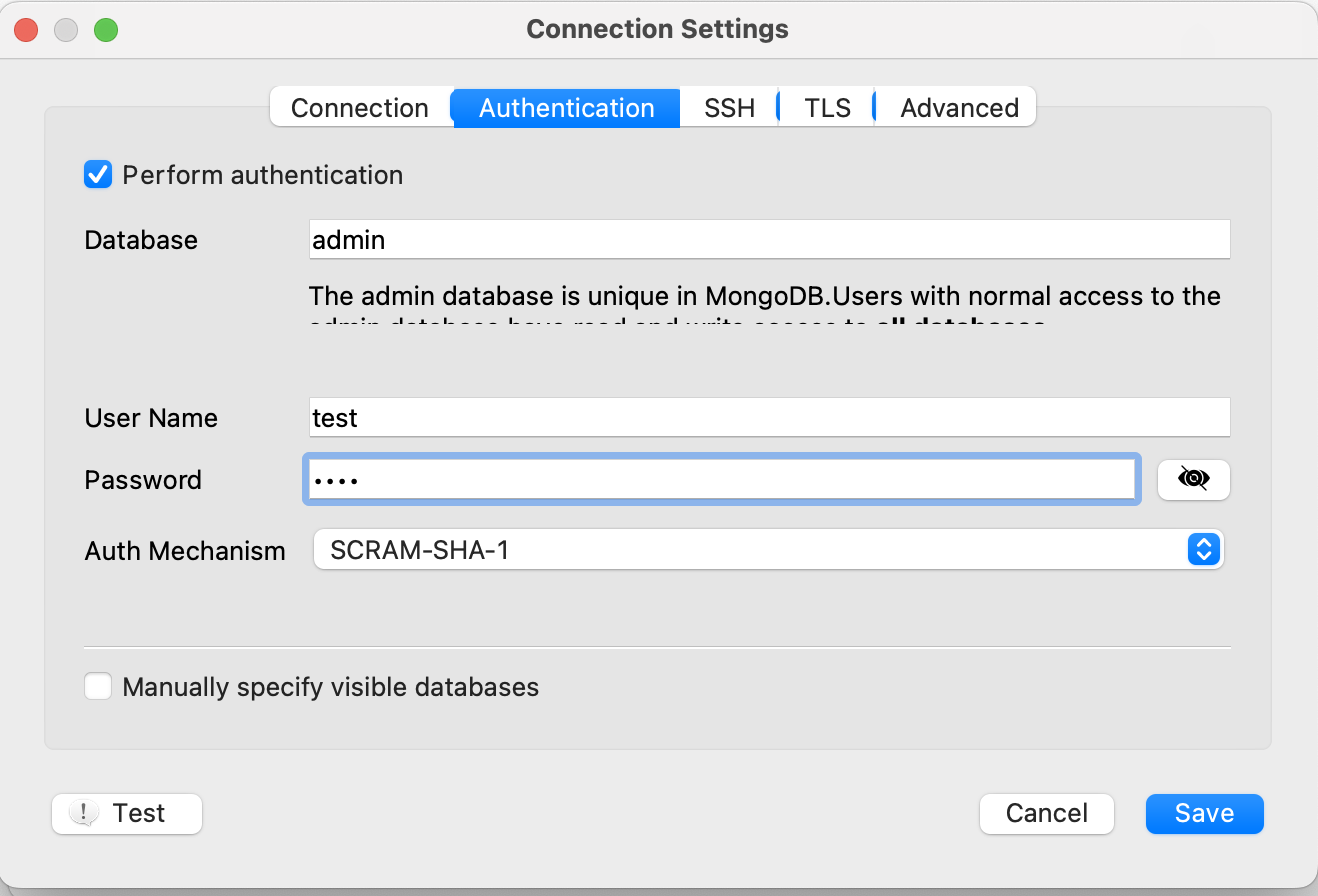The height and width of the screenshot is (896, 1318).
Task: Enable Manually specify visible databases
Action: tap(98, 687)
